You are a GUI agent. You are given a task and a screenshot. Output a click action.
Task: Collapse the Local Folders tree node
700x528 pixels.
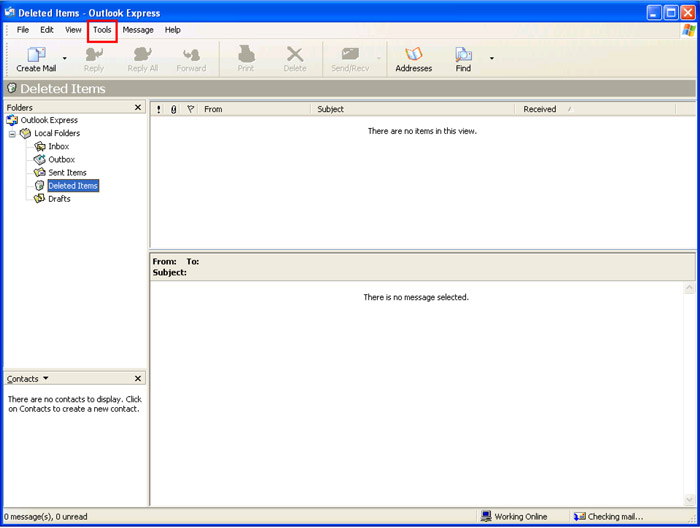(x=12, y=133)
